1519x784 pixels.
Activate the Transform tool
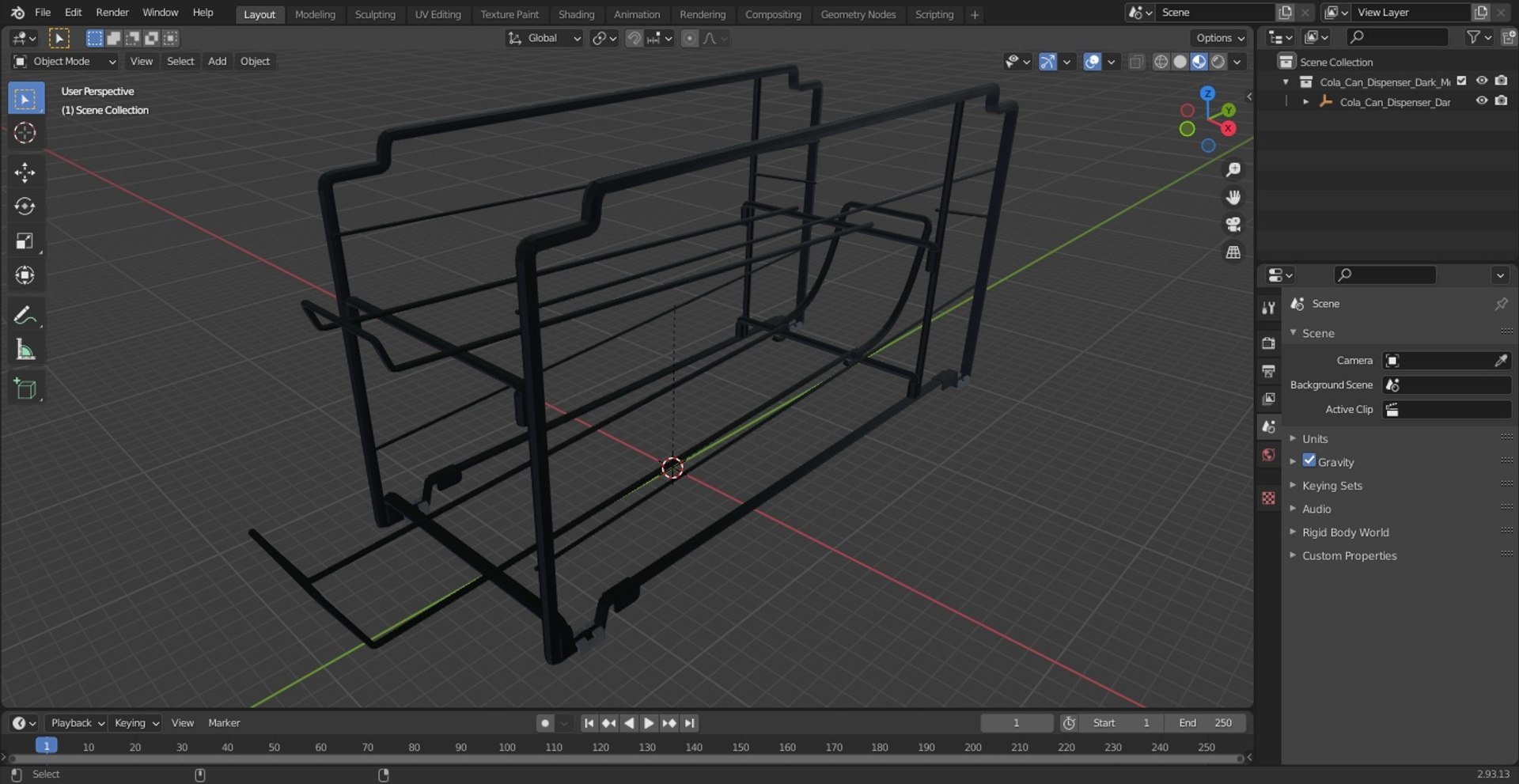click(x=25, y=275)
